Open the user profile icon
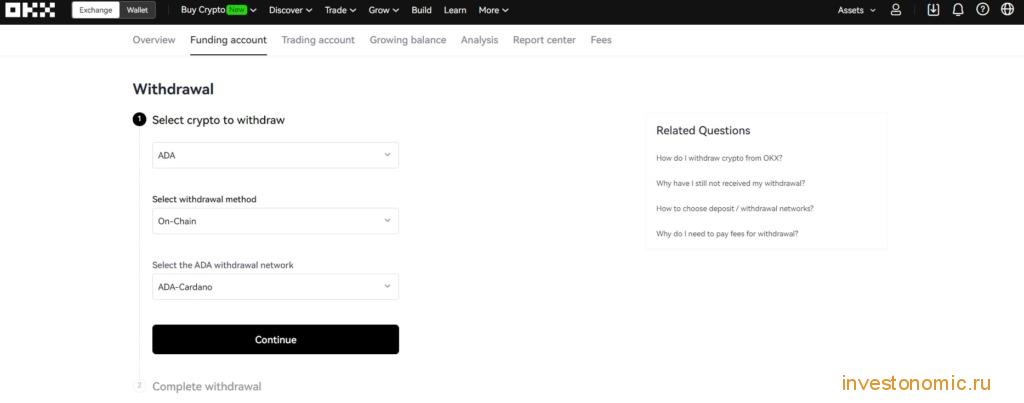The height and width of the screenshot is (403, 1024). tap(896, 10)
